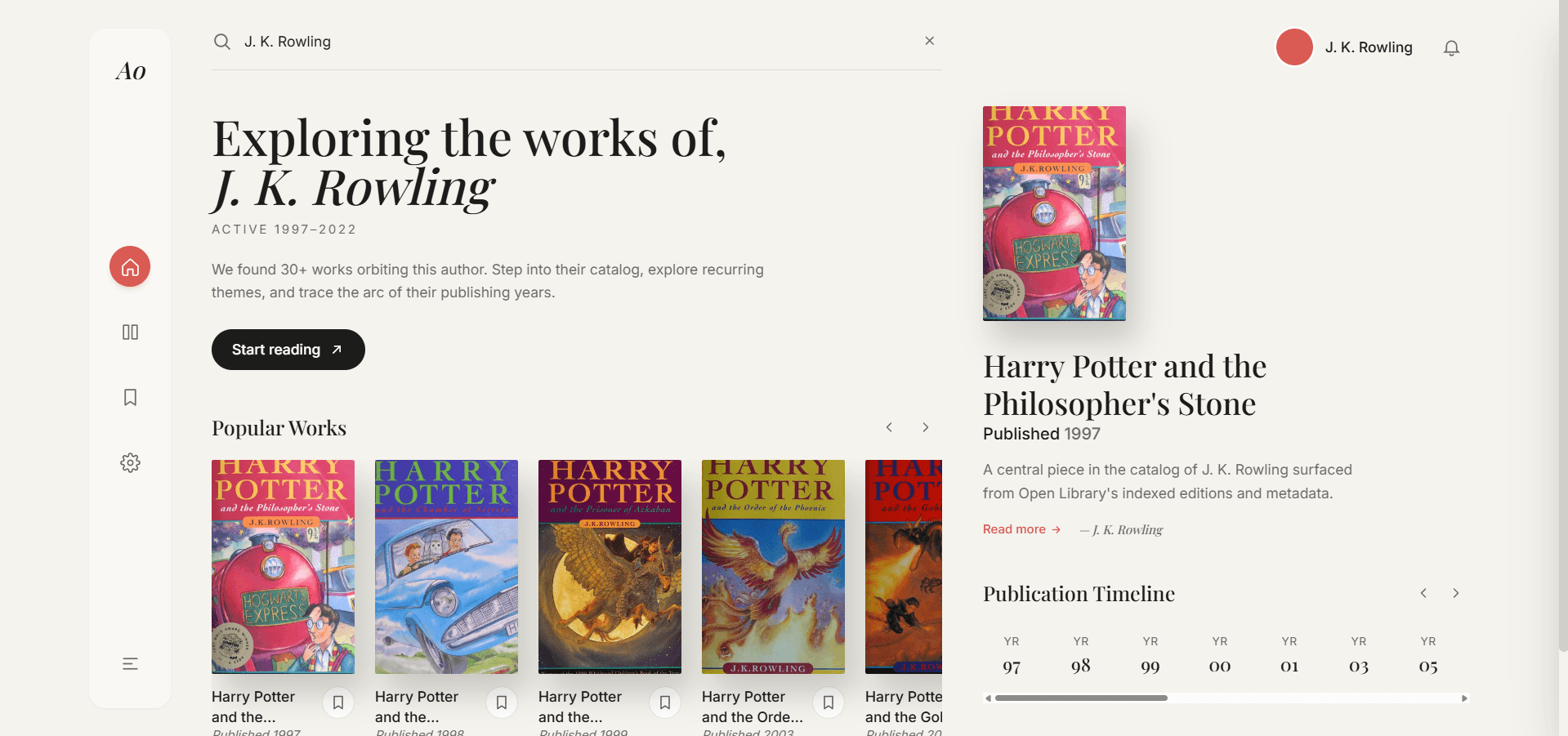Select year 01 in the timeline
Screen dimensions: 1568x736
coord(1289,656)
